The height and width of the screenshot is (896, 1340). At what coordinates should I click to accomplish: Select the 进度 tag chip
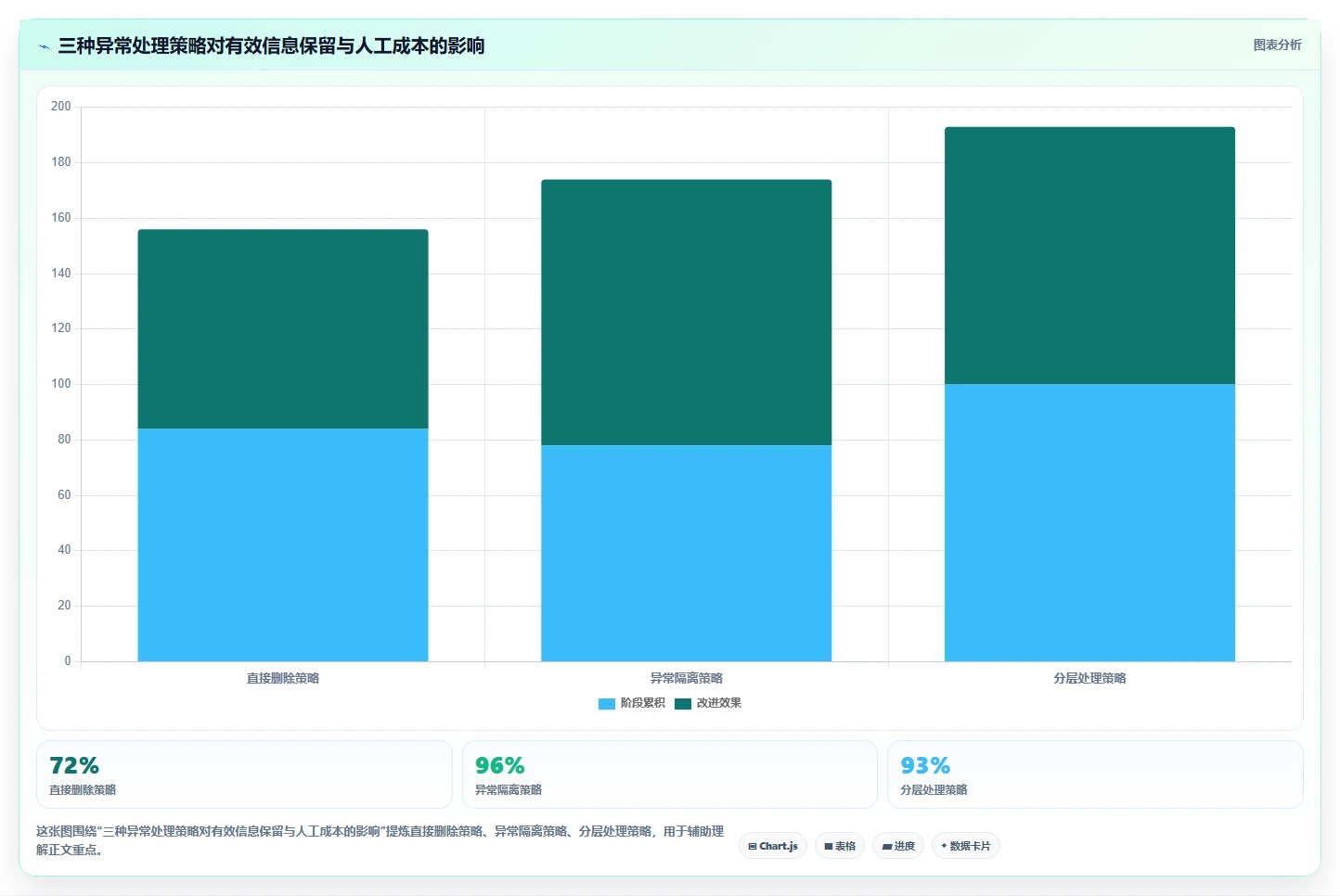[x=898, y=846]
